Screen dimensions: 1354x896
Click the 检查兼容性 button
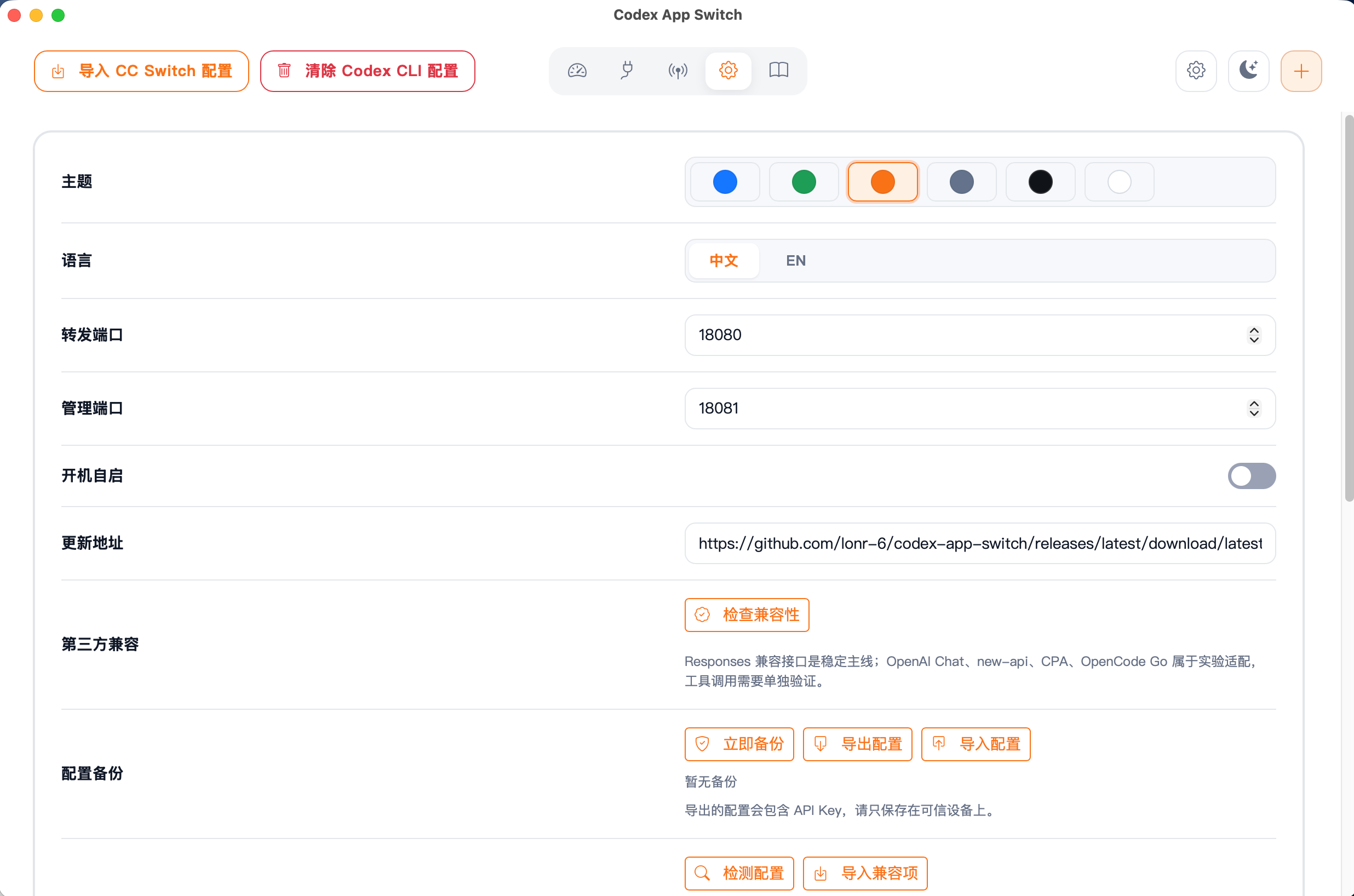point(747,615)
